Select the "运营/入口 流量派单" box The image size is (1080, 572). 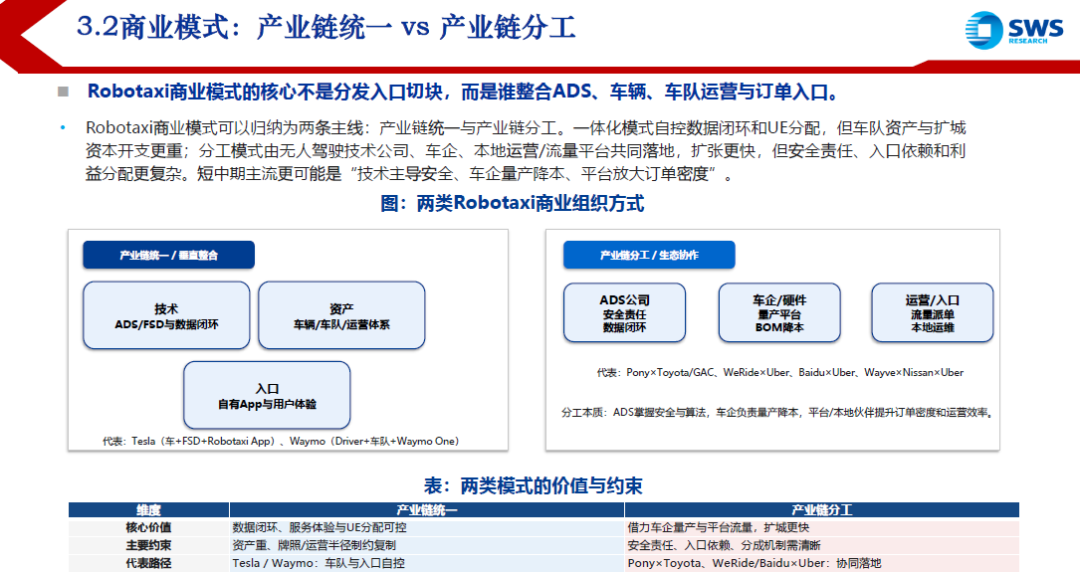pos(933,313)
